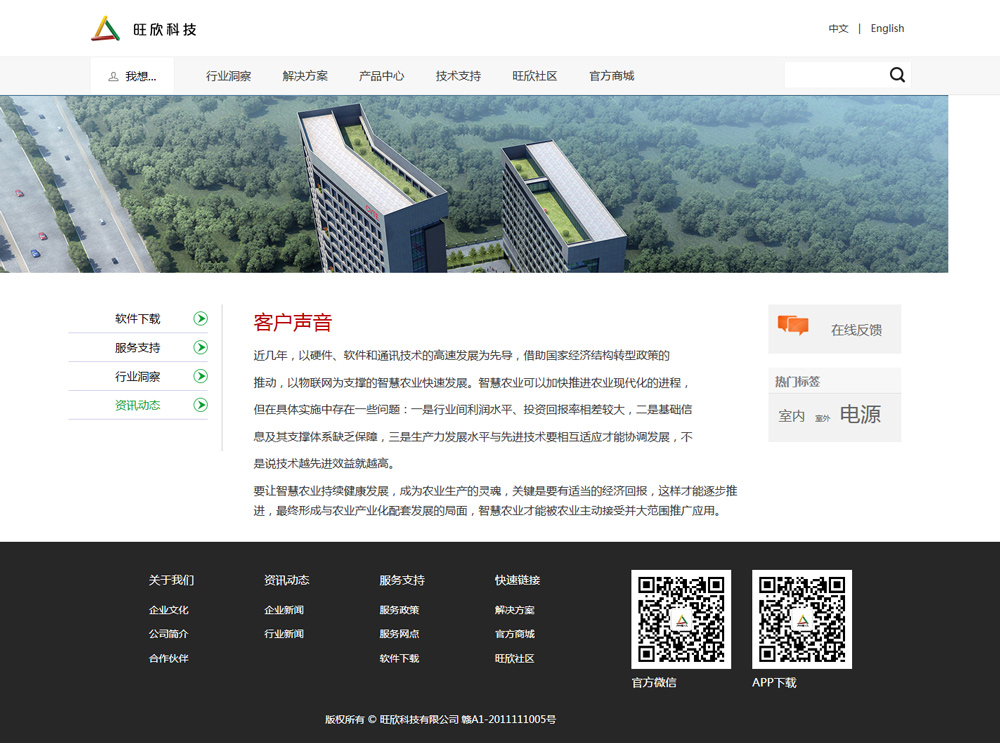This screenshot has width=1000, height=743.
Task: Open footer link 企业新闻
Action: [x=284, y=610]
